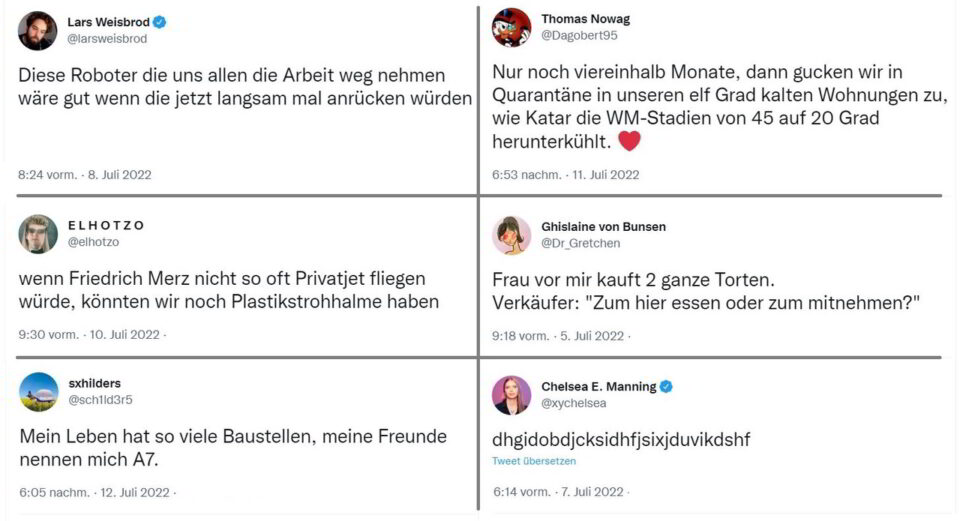The height and width of the screenshot is (521, 960).
Task: Click Chelsea E. Manning's profile photo
Action: tap(511, 395)
